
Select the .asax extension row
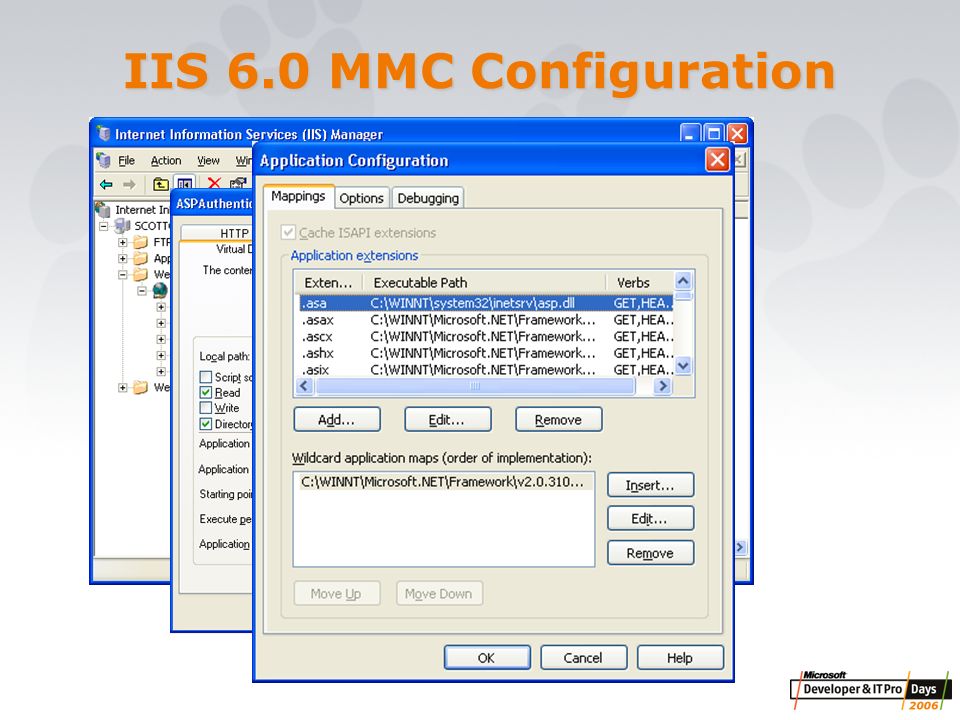(486, 320)
